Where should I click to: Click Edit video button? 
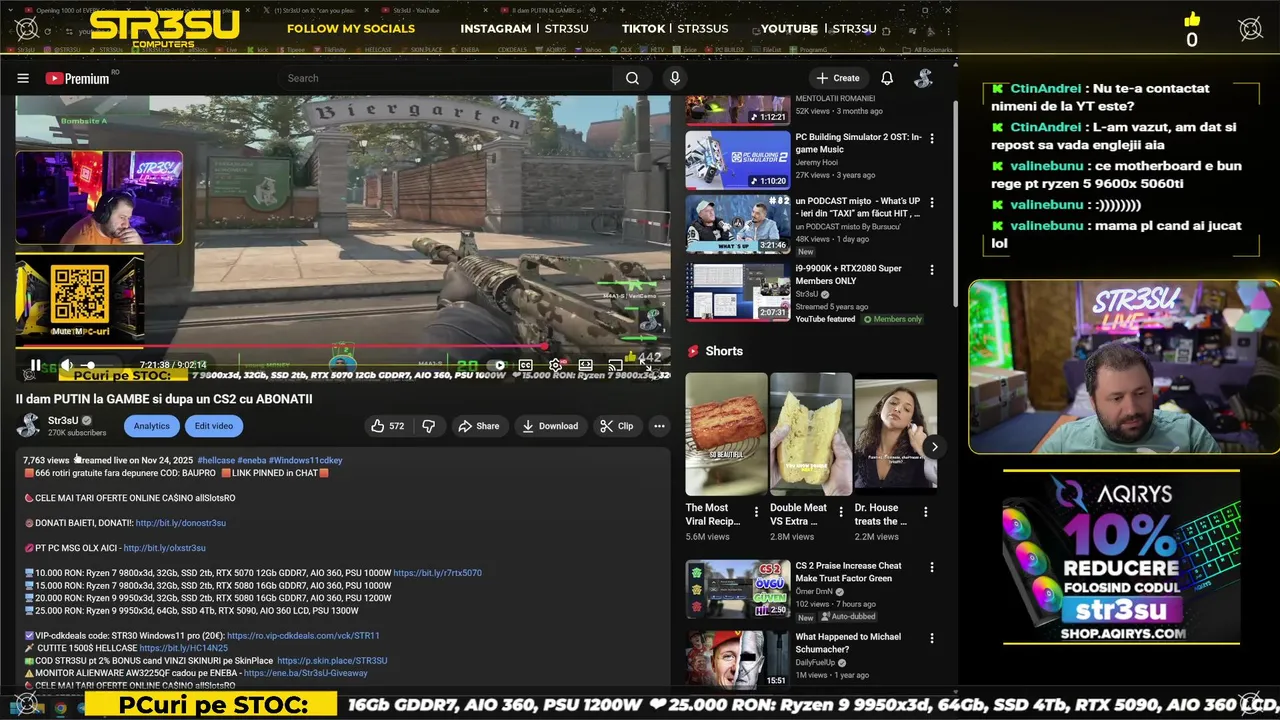click(x=214, y=426)
